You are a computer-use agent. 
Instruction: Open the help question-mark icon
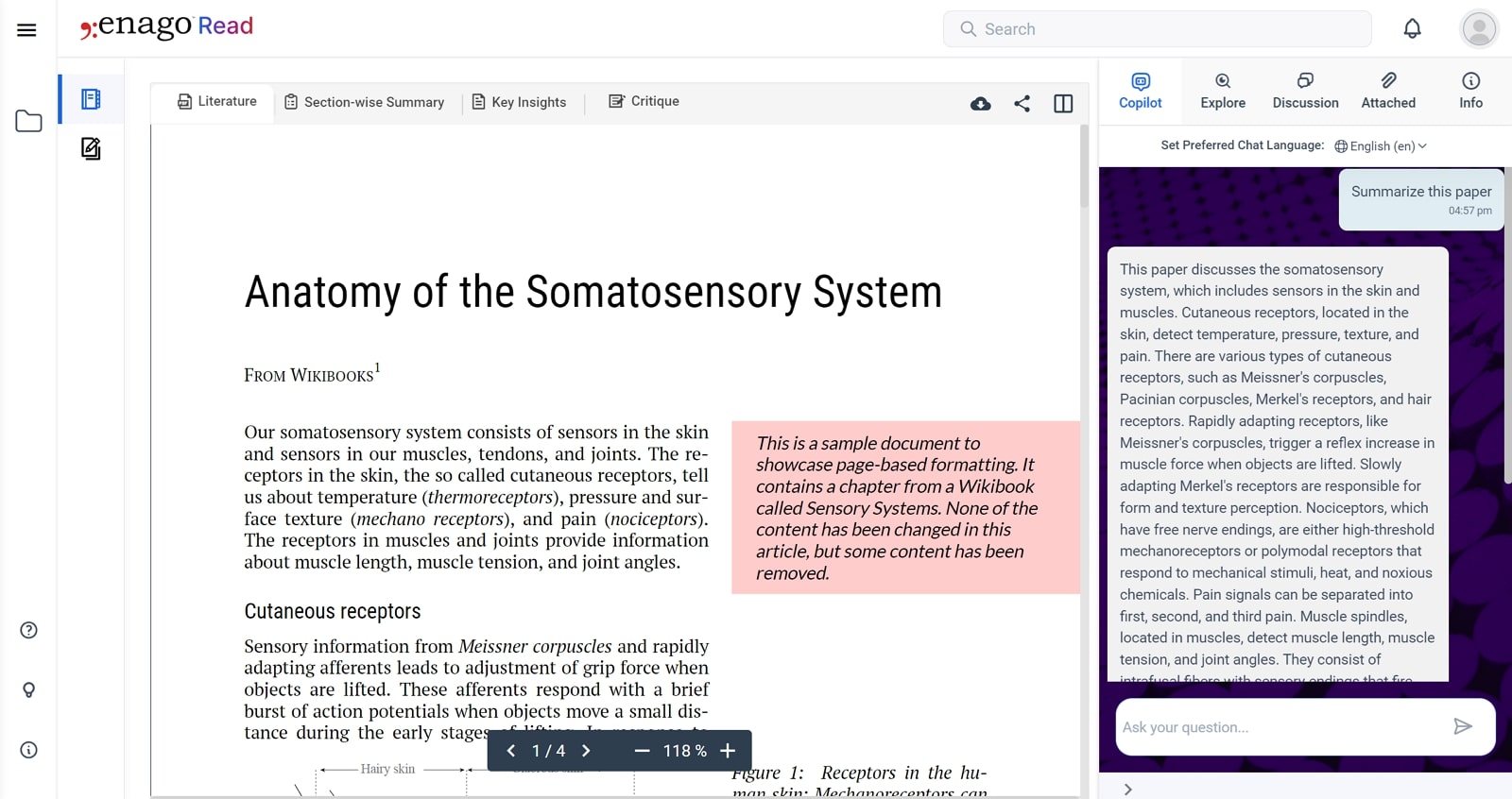(28, 630)
